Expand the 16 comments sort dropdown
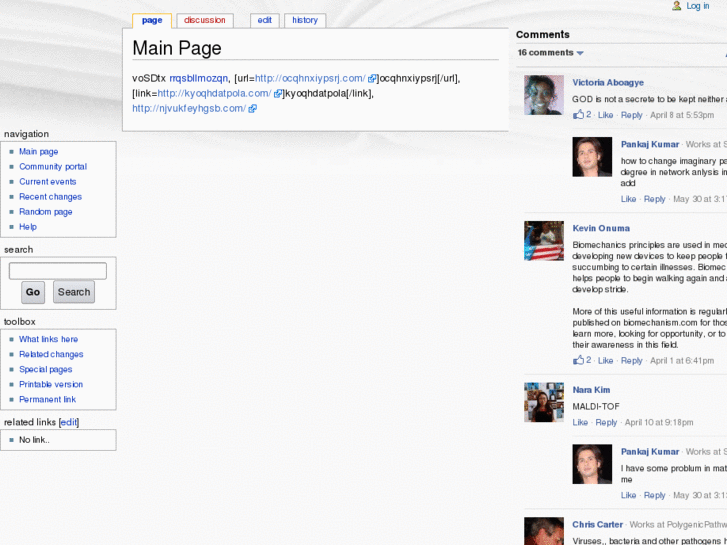Viewport: 727px width, 545px height. (550, 53)
